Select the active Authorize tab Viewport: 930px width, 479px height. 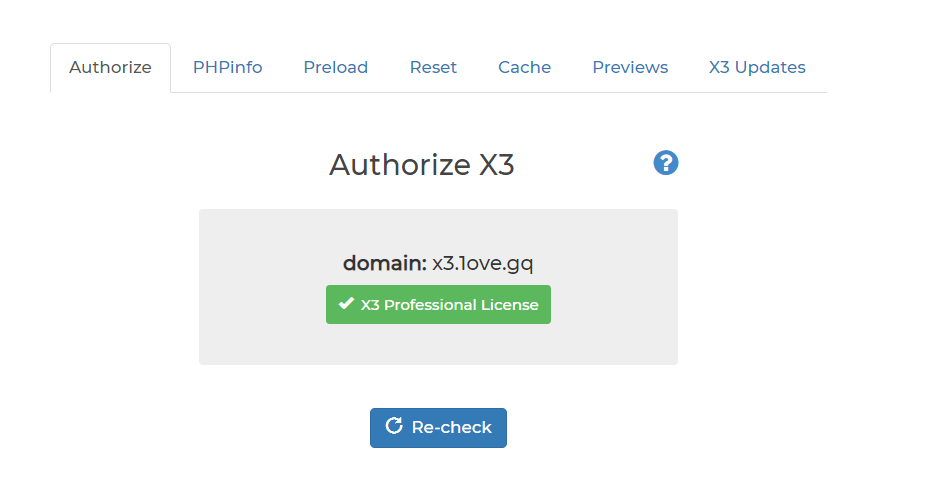click(110, 68)
